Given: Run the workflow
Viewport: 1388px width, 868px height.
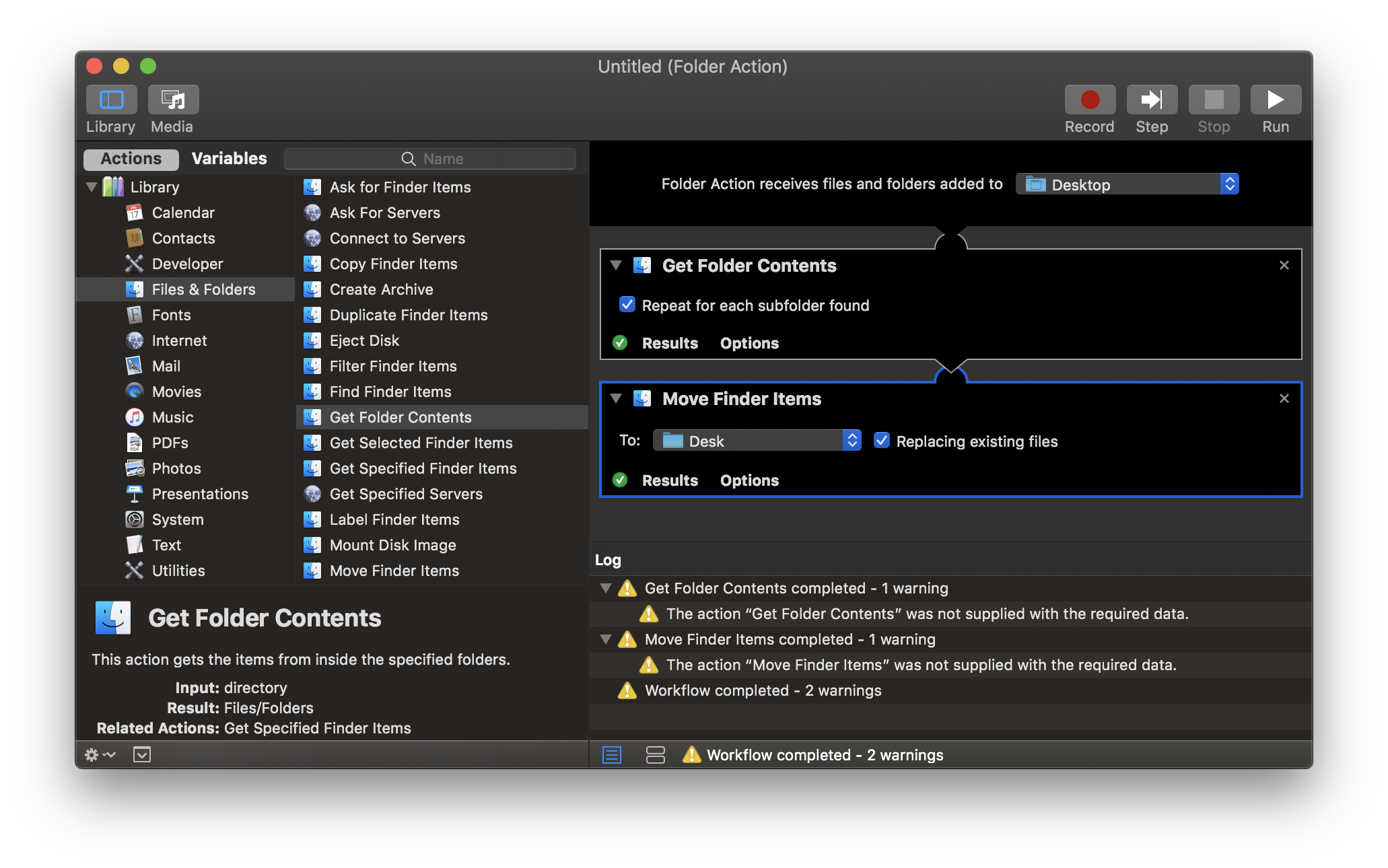Looking at the screenshot, I should click(x=1275, y=100).
